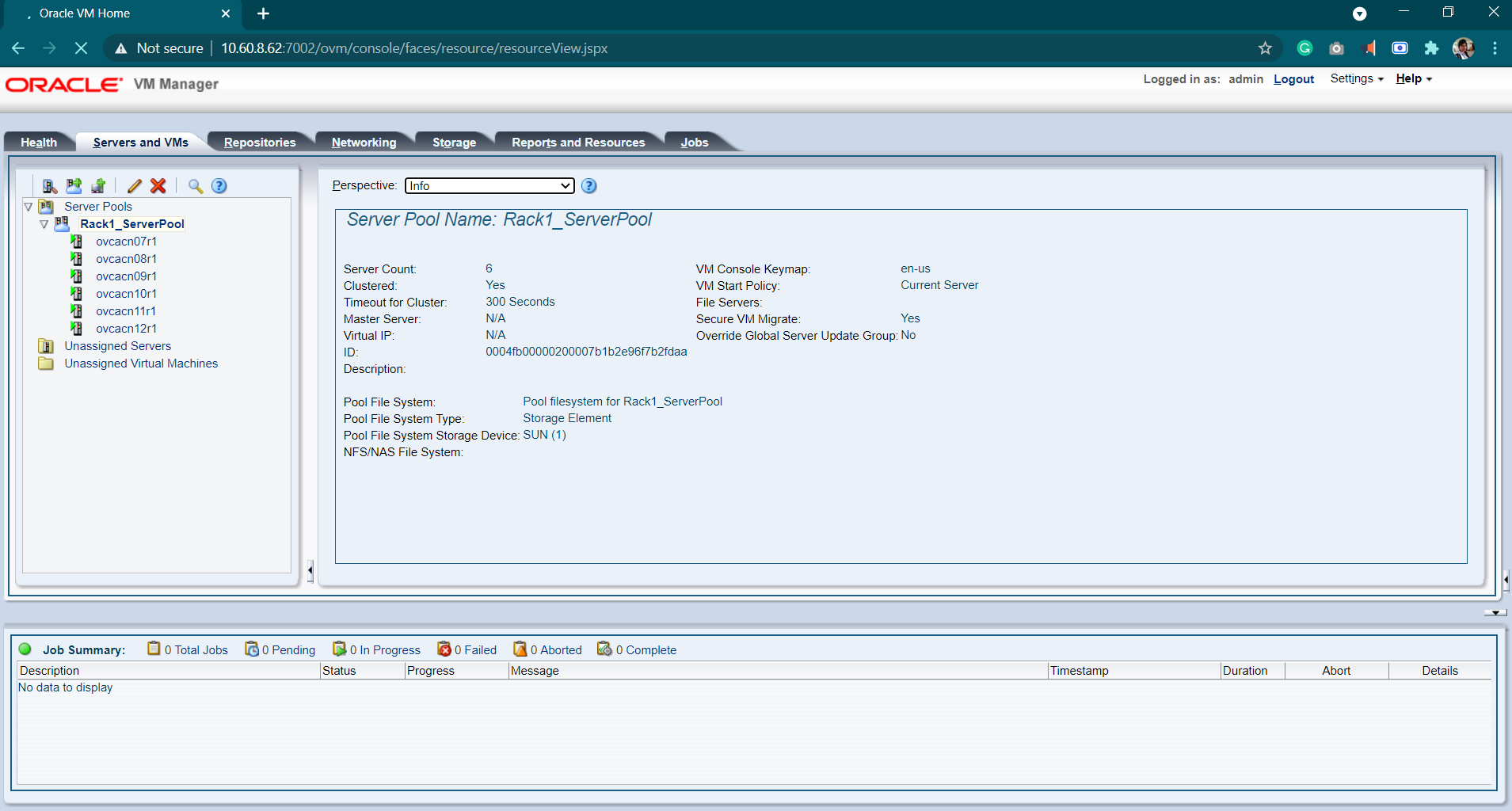Image resolution: width=1512 pixels, height=811 pixels.
Task: Click the In Progress jobs icon
Action: (x=340, y=649)
